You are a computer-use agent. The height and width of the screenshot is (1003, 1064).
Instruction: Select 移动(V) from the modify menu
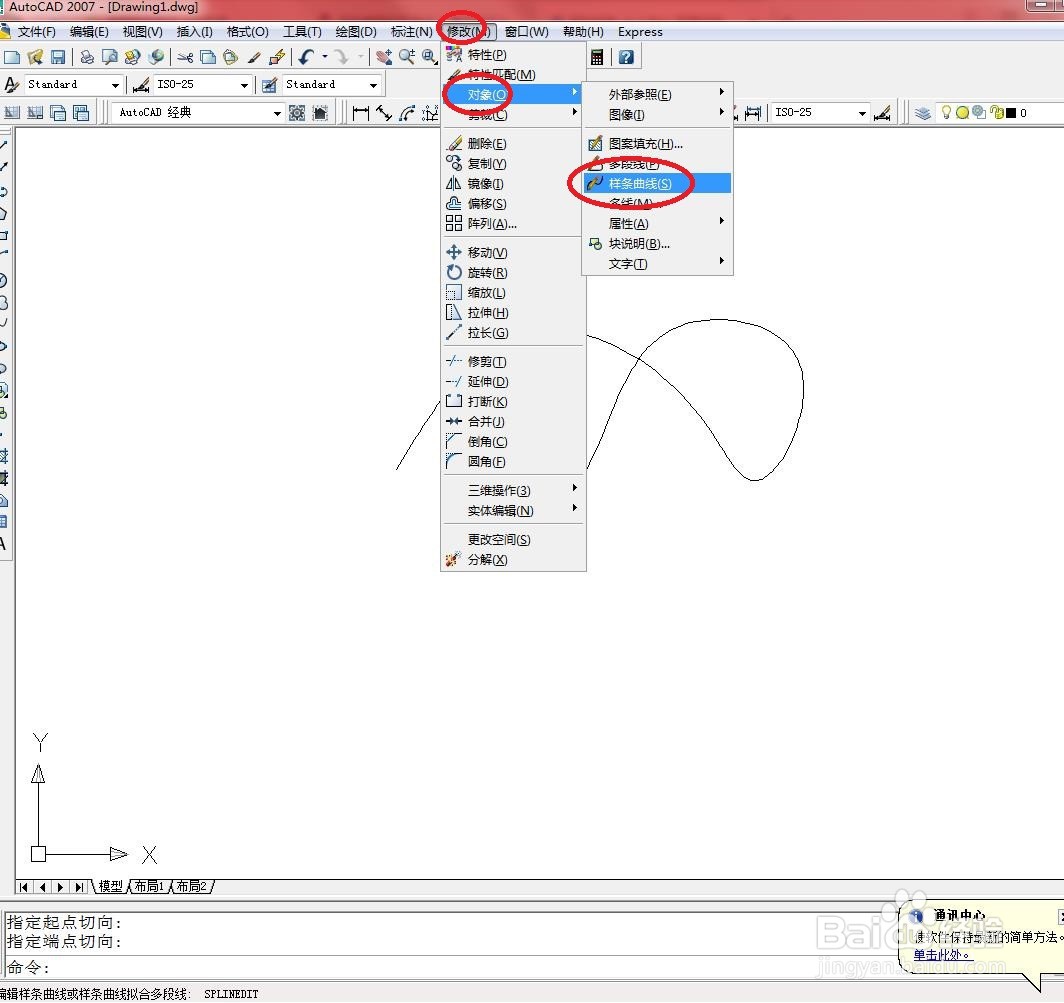click(513, 252)
